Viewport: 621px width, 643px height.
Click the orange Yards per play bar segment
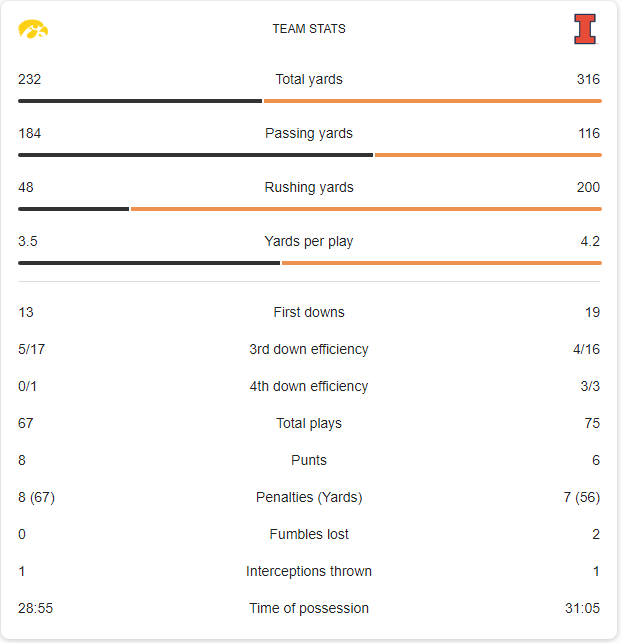(441, 263)
